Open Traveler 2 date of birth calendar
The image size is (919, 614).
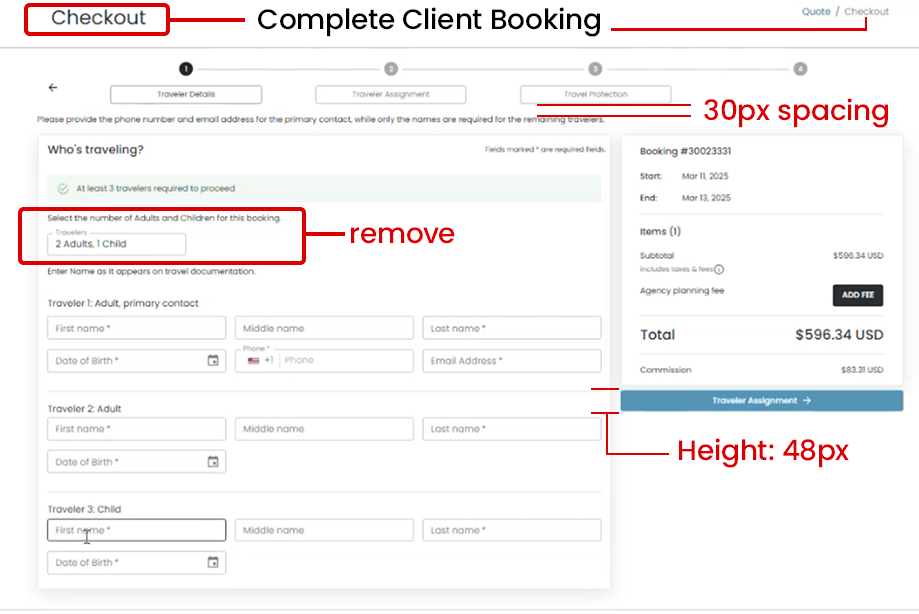point(213,462)
